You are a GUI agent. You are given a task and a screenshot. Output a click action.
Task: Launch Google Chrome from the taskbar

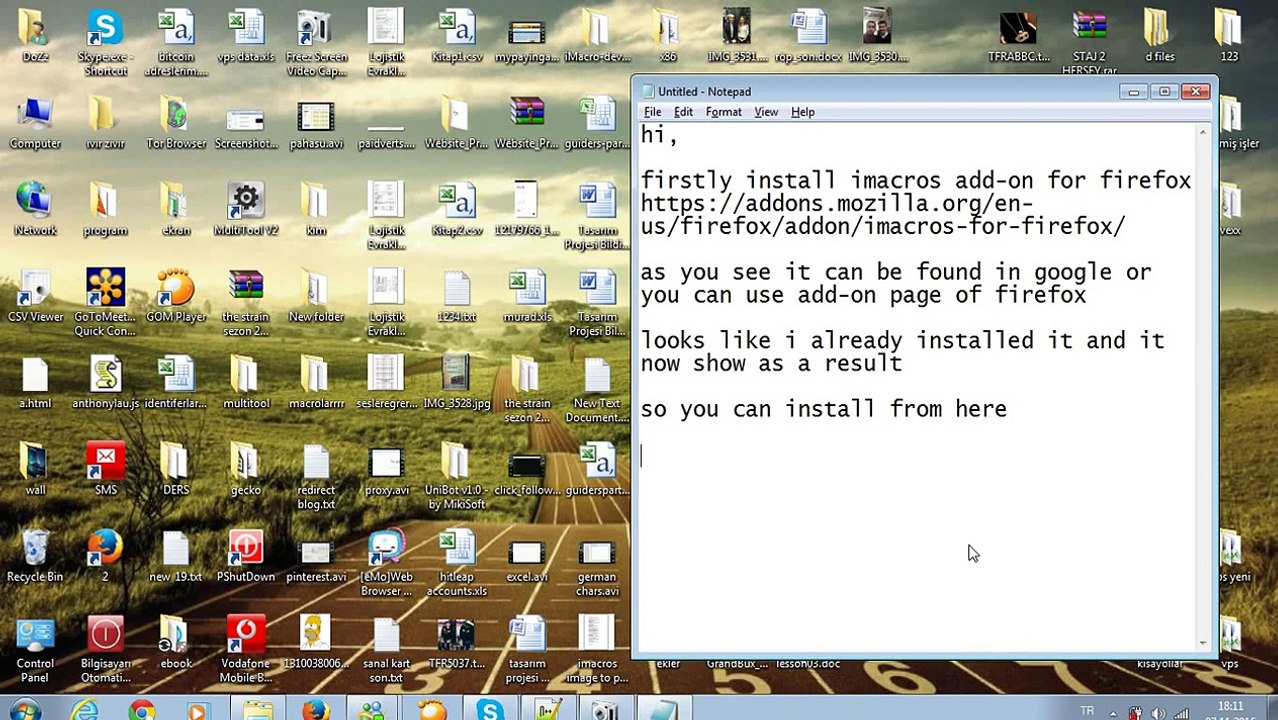point(142,710)
